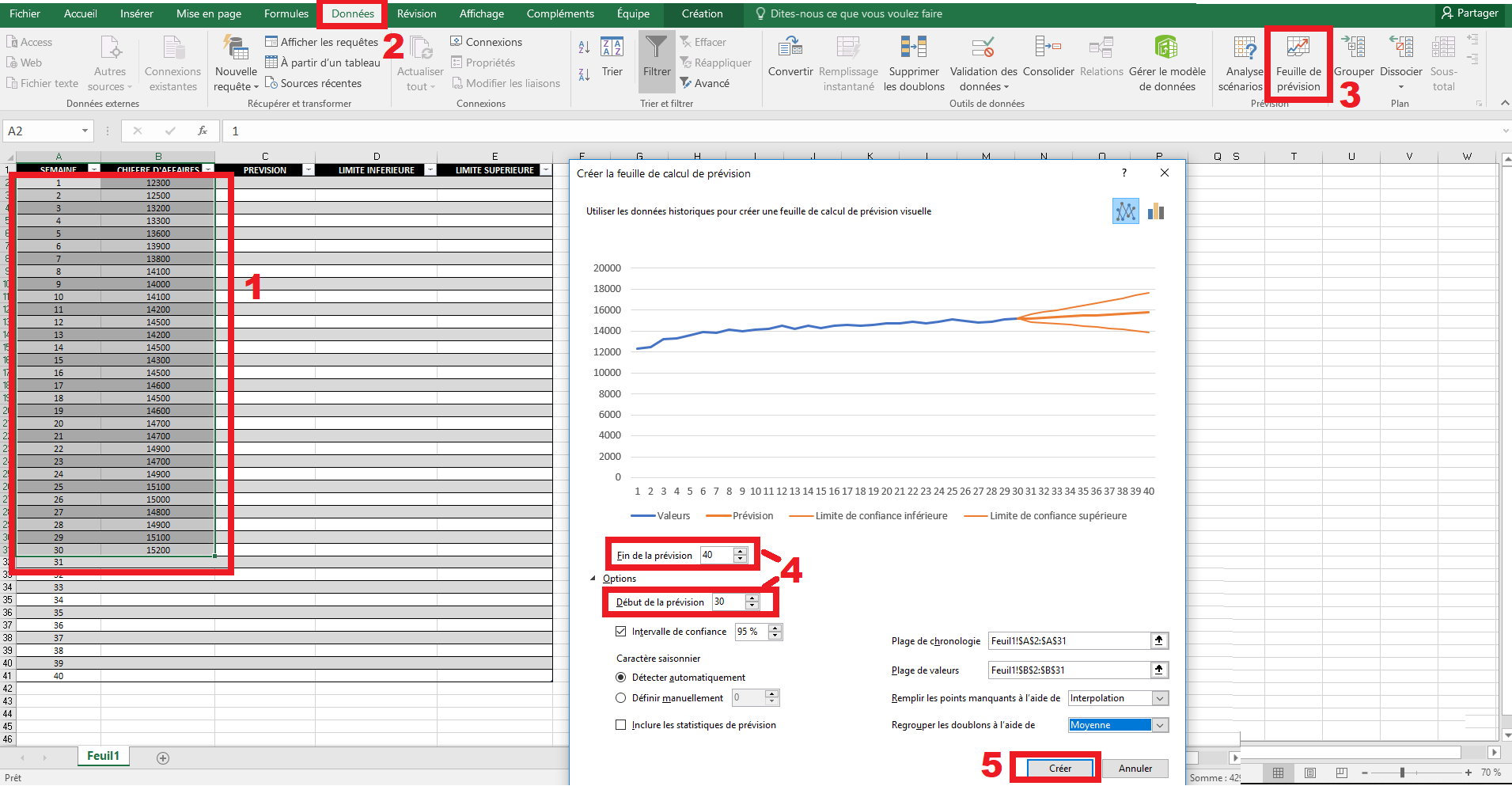Image resolution: width=1512 pixels, height=786 pixels.
Task: Open the Accueil tab
Action: (81, 13)
